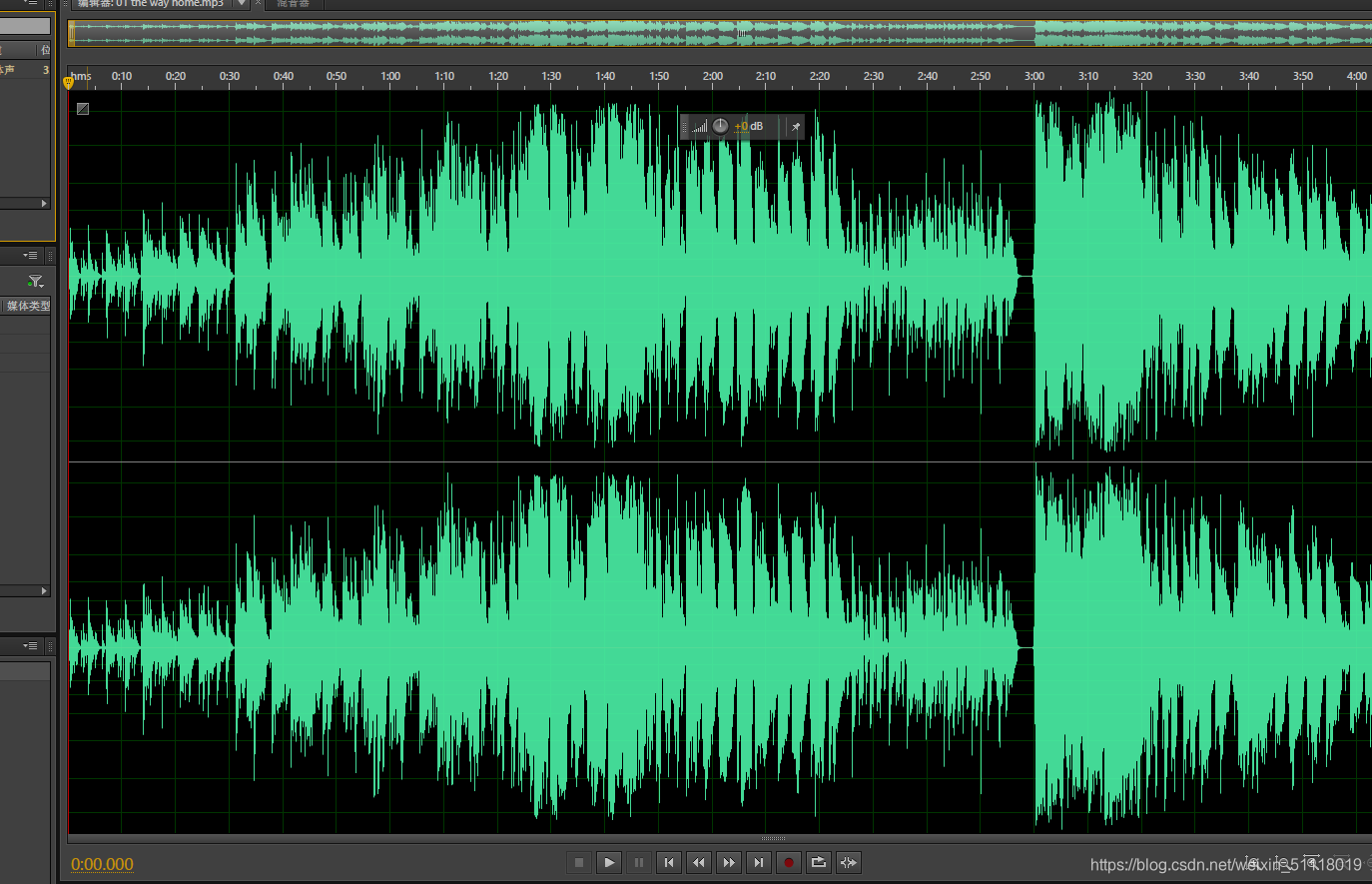Toggle the envelope icon at waveform top-left
Image resolution: width=1372 pixels, height=884 pixels.
tap(83, 108)
